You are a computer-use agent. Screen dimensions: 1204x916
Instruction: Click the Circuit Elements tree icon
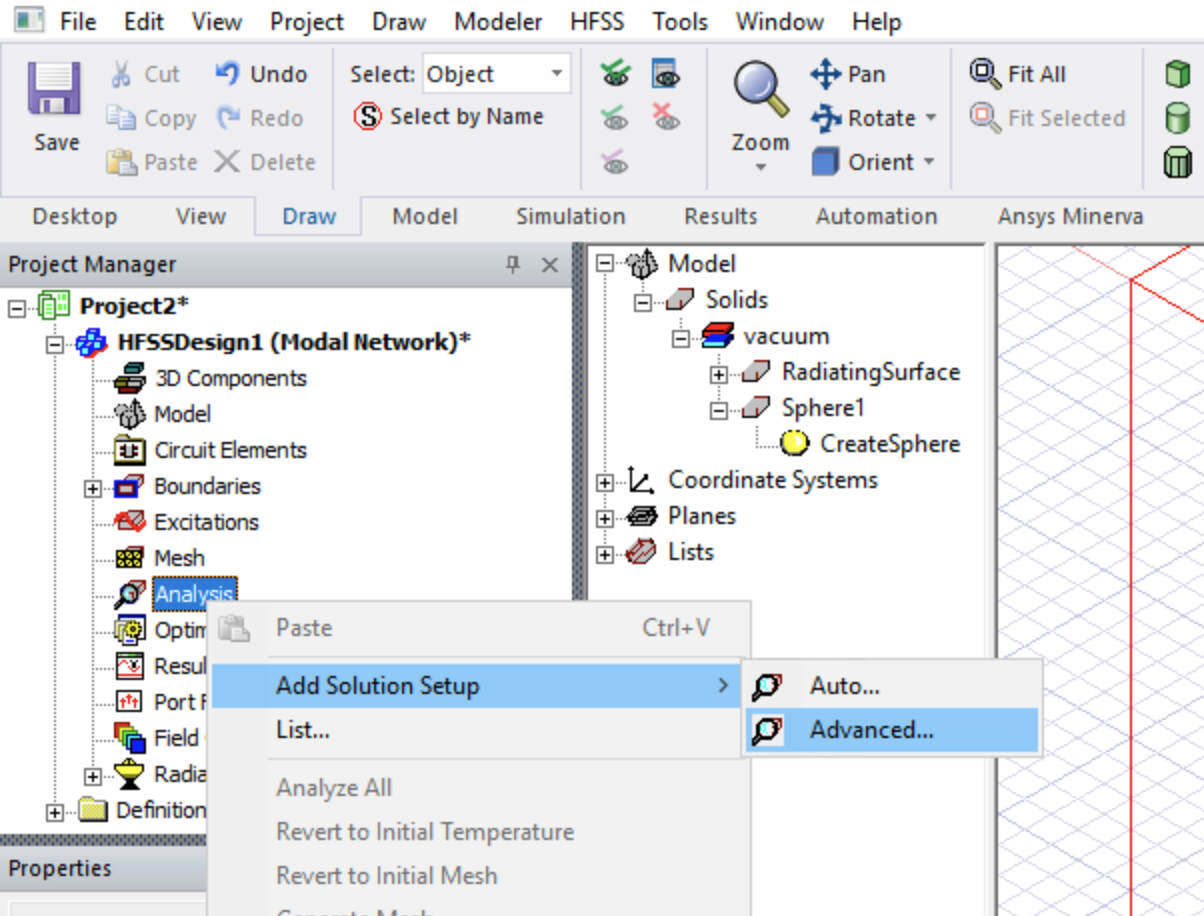click(130, 450)
